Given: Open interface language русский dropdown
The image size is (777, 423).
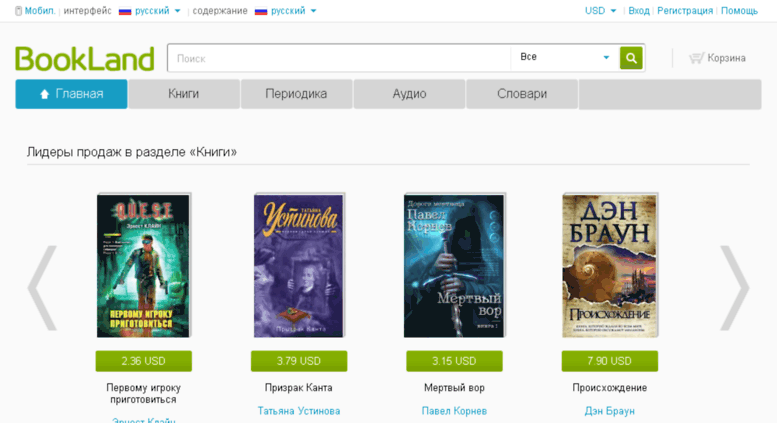Looking at the screenshot, I should (150, 11).
